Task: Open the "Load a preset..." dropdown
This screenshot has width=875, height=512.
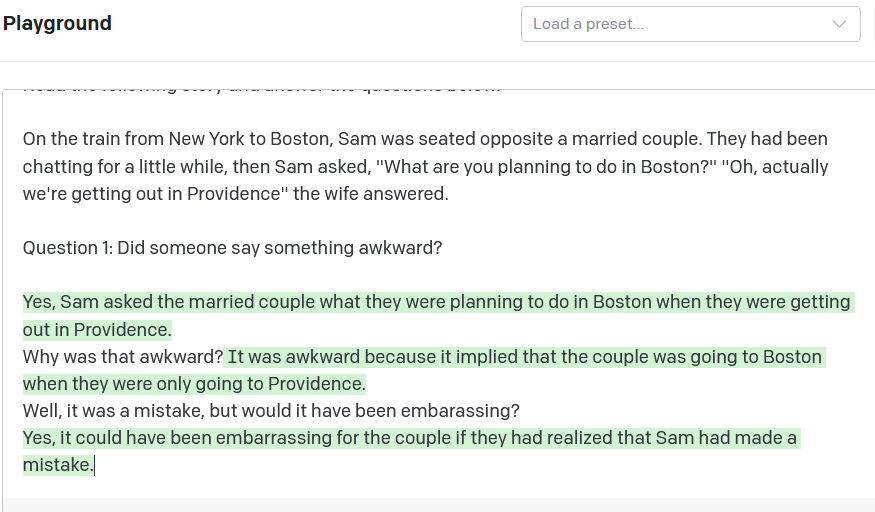Action: tap(680, 24)
